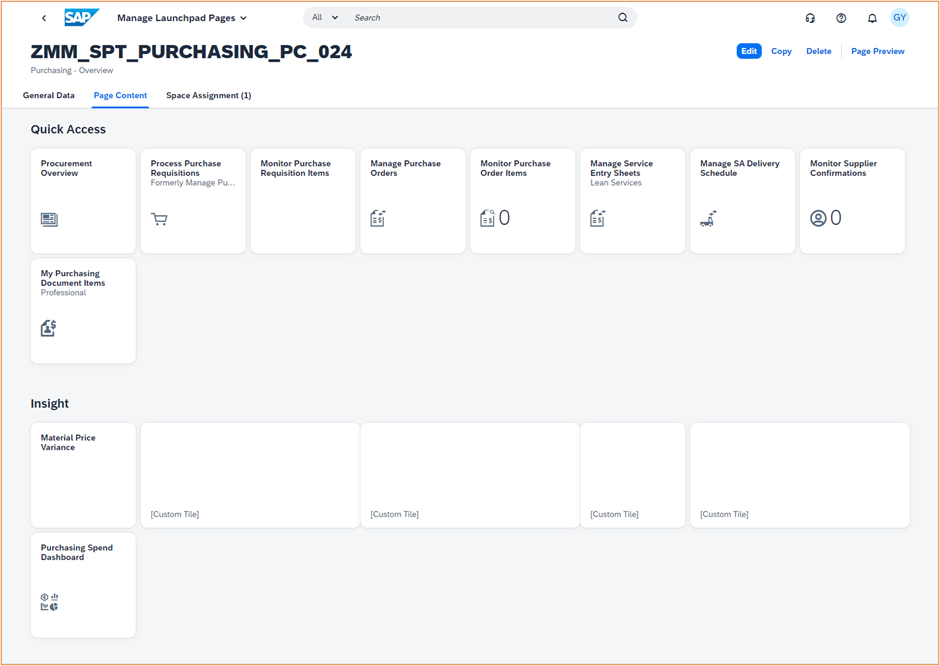The image size is (940, 666).
Task: Click the SAP logo
Action: [82, 17]
